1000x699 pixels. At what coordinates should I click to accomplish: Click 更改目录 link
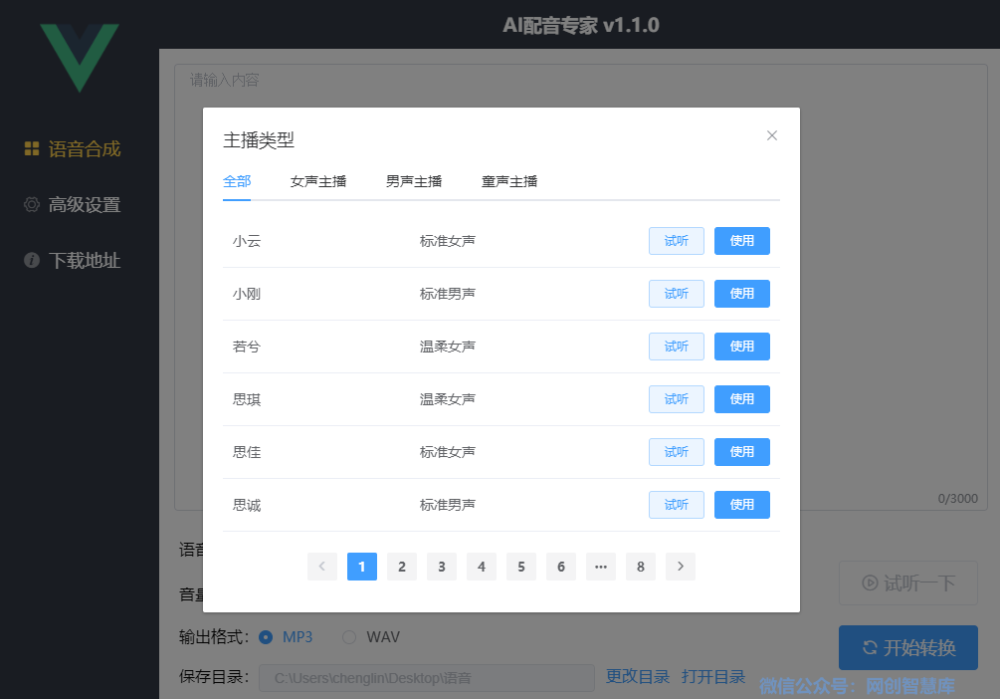[637, 677]
